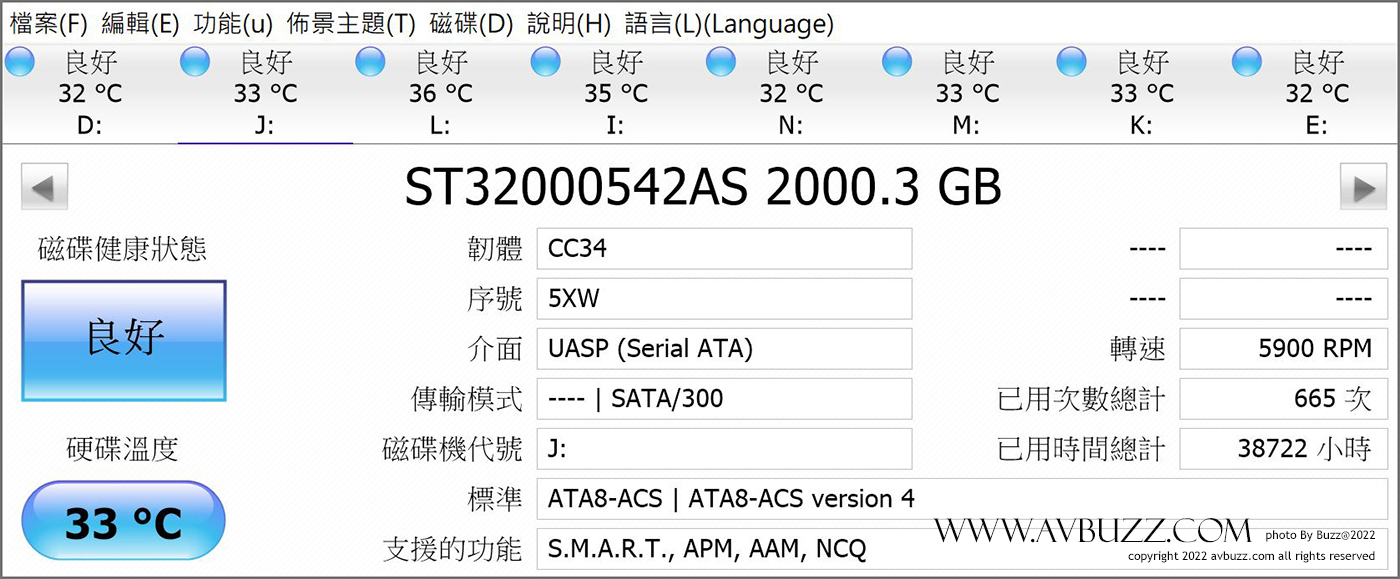Click the 標準 label
Screen dimensions: 1400x579
495,499
